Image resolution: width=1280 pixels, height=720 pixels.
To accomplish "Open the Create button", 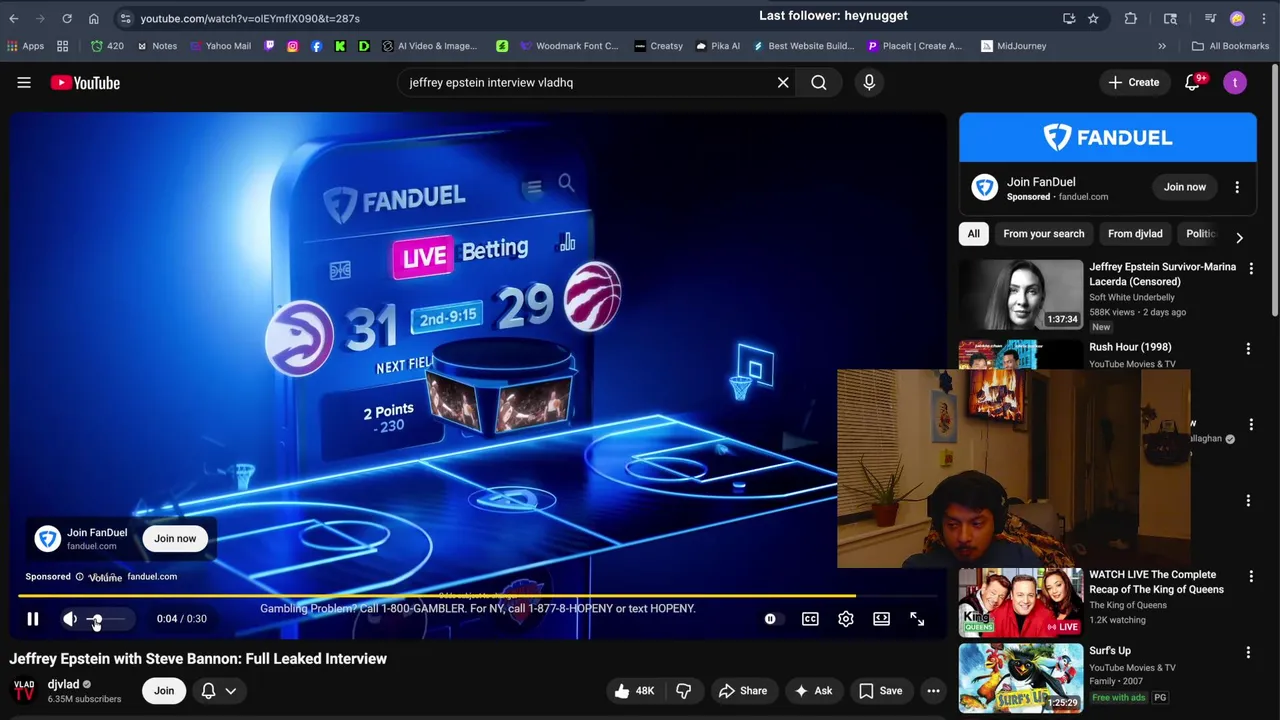I will 1133,83.
